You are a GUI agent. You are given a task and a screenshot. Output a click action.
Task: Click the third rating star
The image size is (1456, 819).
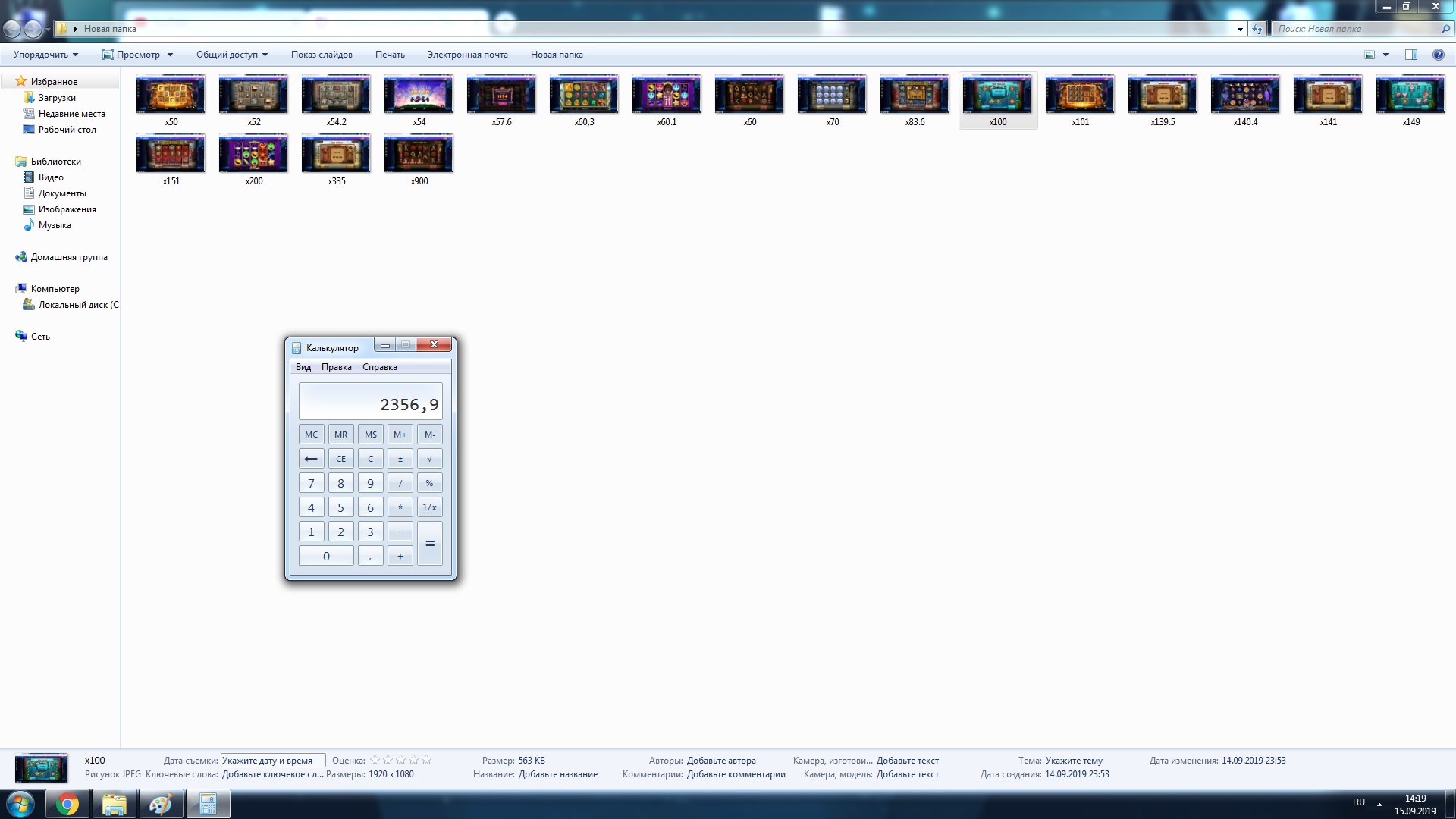click(x=400, y=760)
